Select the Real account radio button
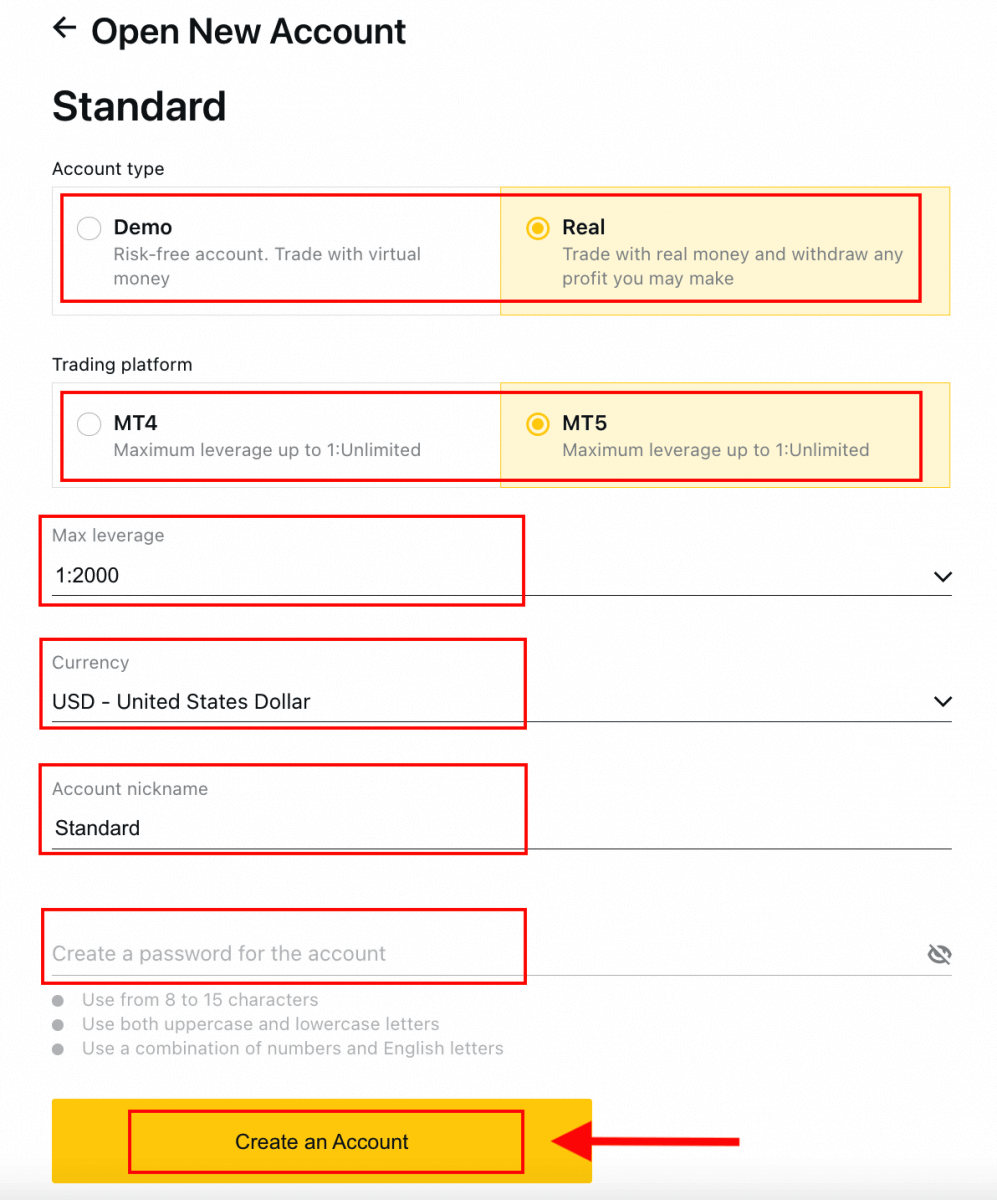 [x=537, y=228]
